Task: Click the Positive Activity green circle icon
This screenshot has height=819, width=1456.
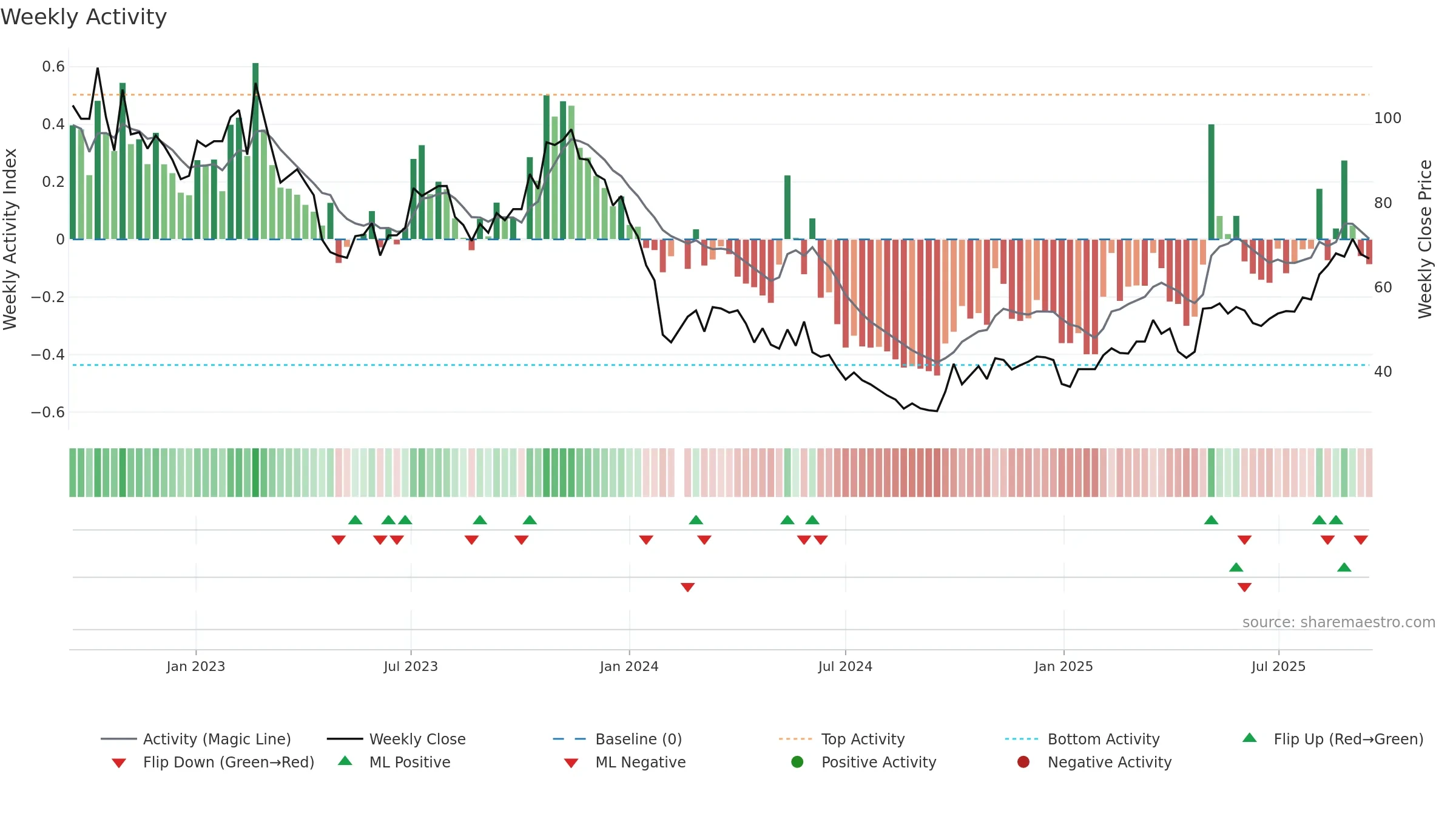Action: pos(797,761)
